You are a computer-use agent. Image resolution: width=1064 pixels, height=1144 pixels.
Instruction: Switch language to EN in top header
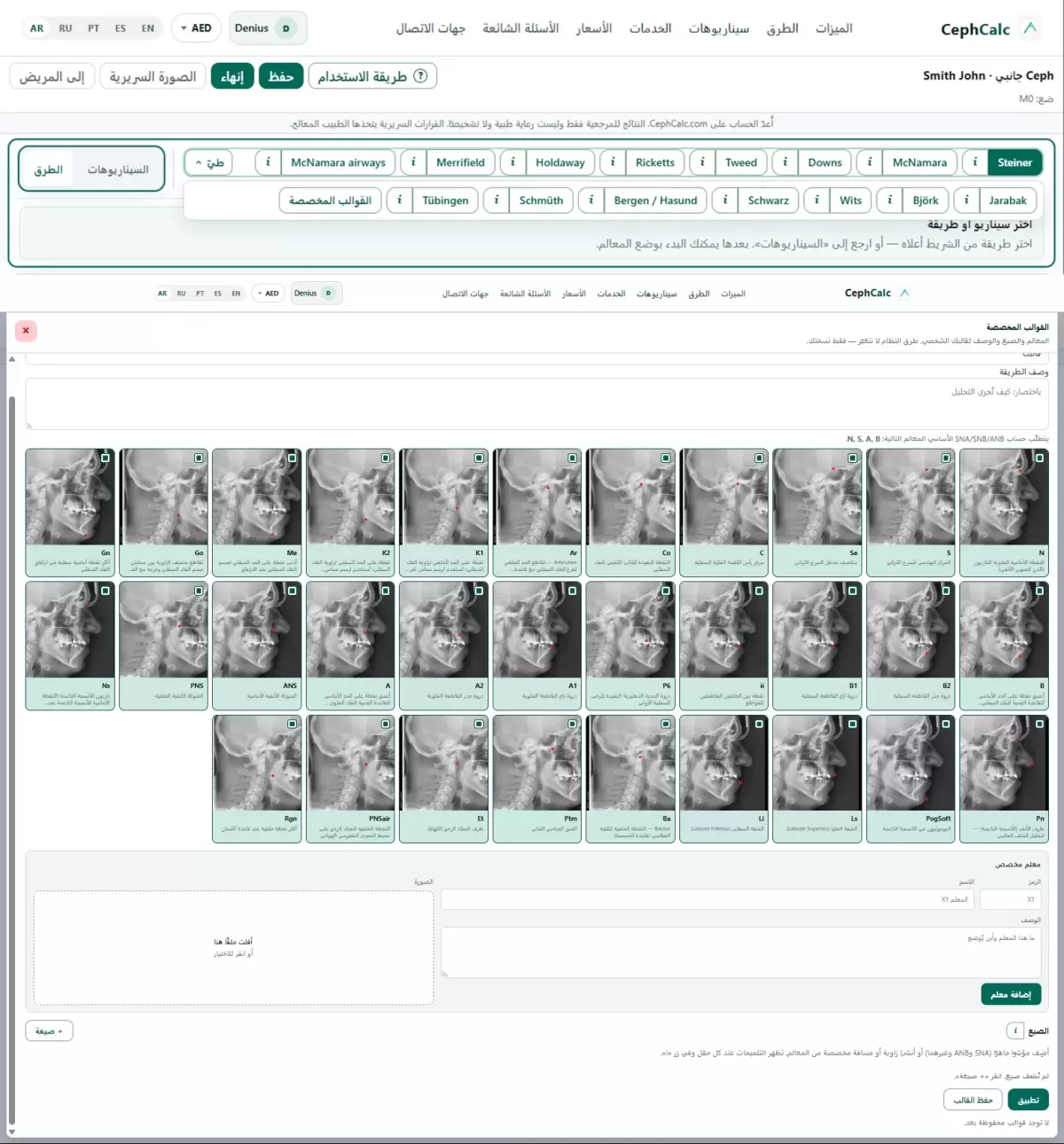(148, 28)
